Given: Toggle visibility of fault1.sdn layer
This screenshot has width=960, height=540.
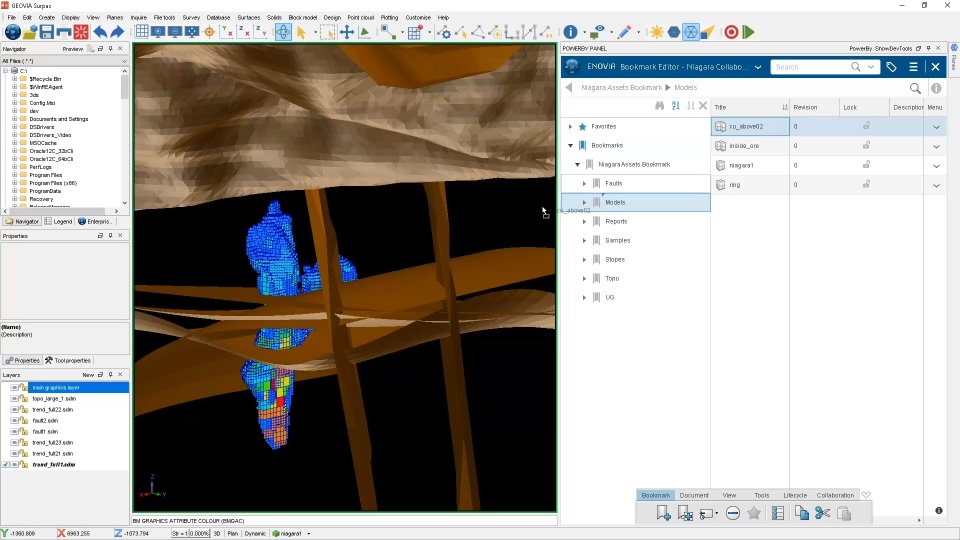Looking at the screenshot, I should 14,432.
